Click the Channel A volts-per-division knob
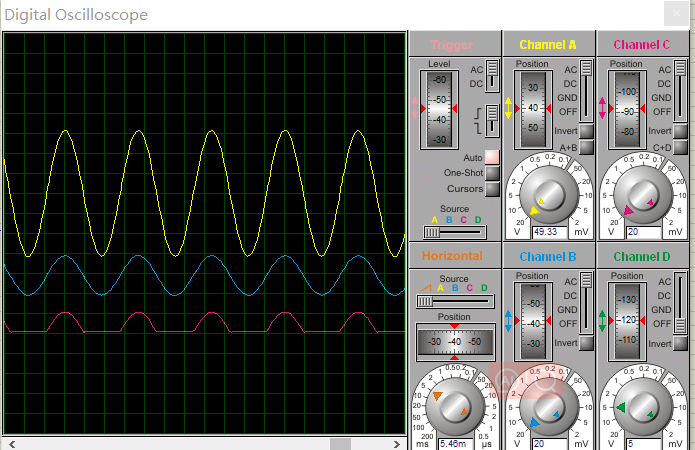Viewport: 695px width, 450px height. (549, 194)
